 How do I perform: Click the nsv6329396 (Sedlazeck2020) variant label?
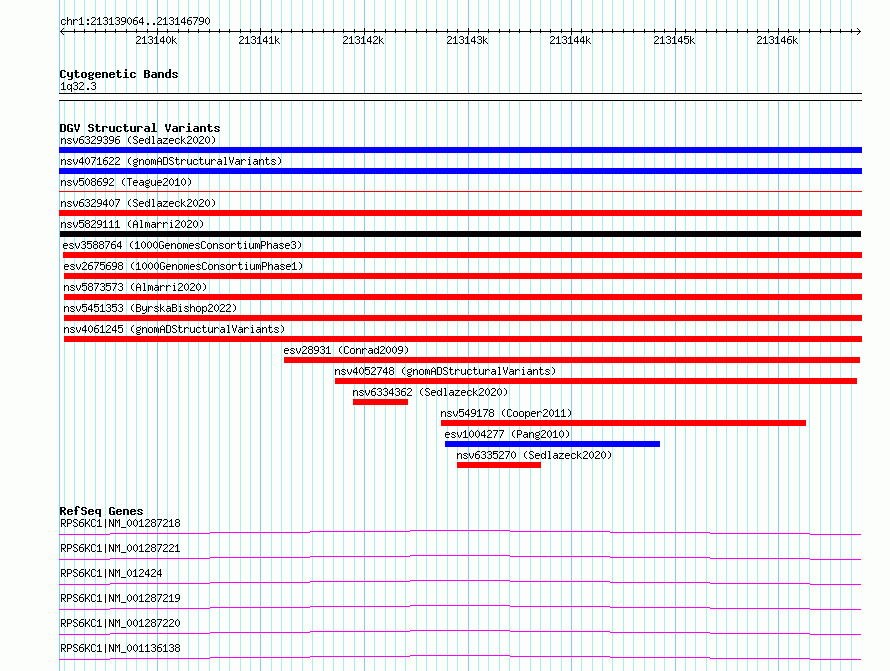(x=138, y=140)
